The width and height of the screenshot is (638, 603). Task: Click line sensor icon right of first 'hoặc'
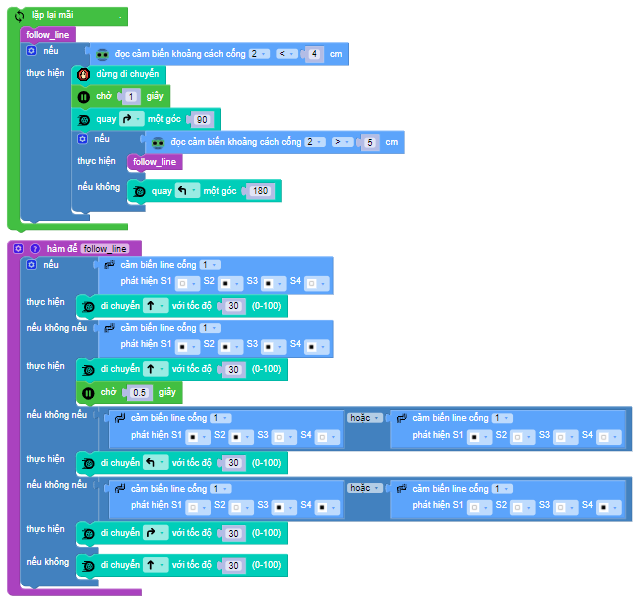click(402, 418)
